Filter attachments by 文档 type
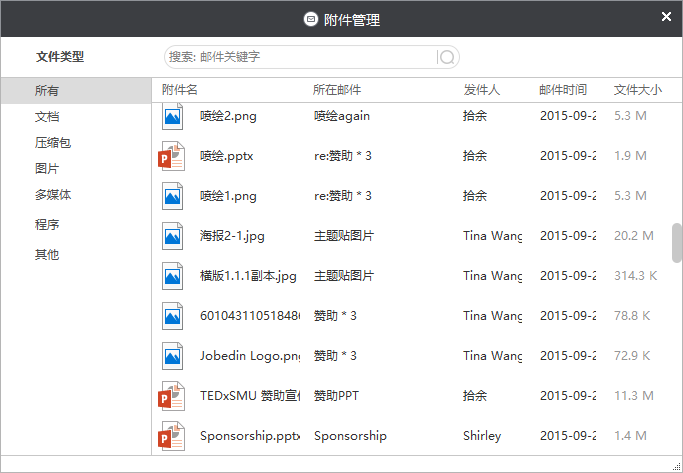Image resolution: width=683 pixels, height=473 pixels. pyautogui.click(x=48, y=117)
